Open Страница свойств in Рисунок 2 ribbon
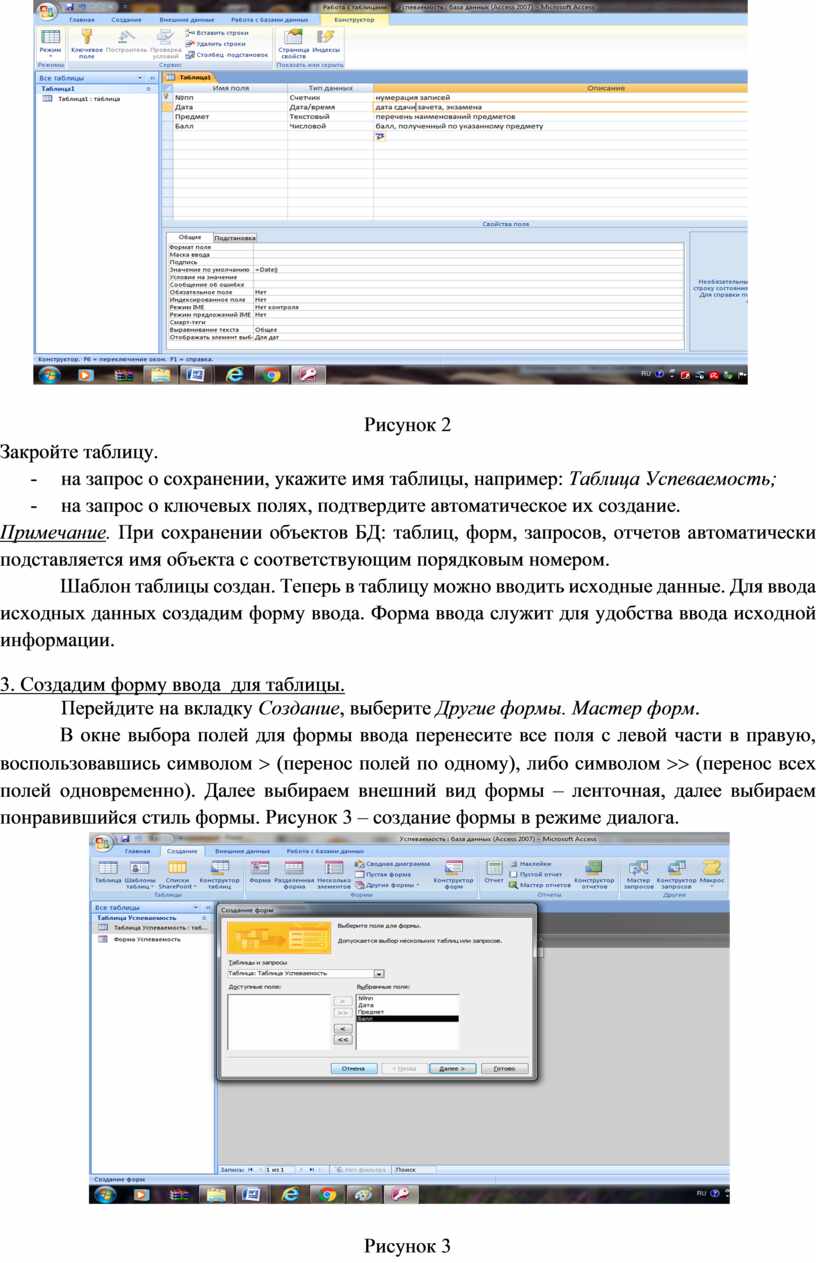This screenshot has width=816, height=1263. click(294, 43)
